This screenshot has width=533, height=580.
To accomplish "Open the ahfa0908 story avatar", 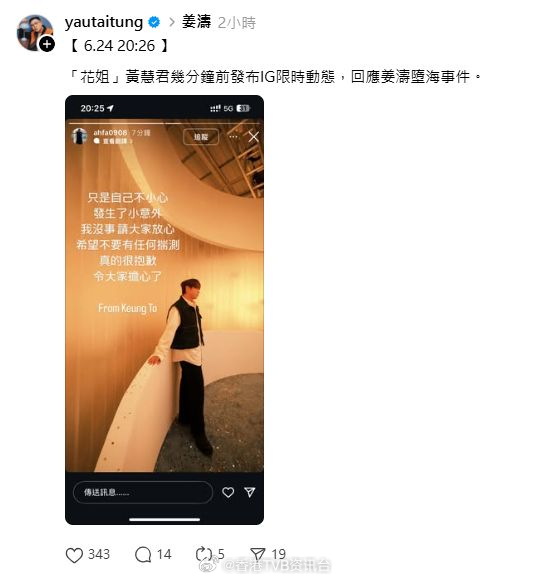I will click(x=79, y=136).
